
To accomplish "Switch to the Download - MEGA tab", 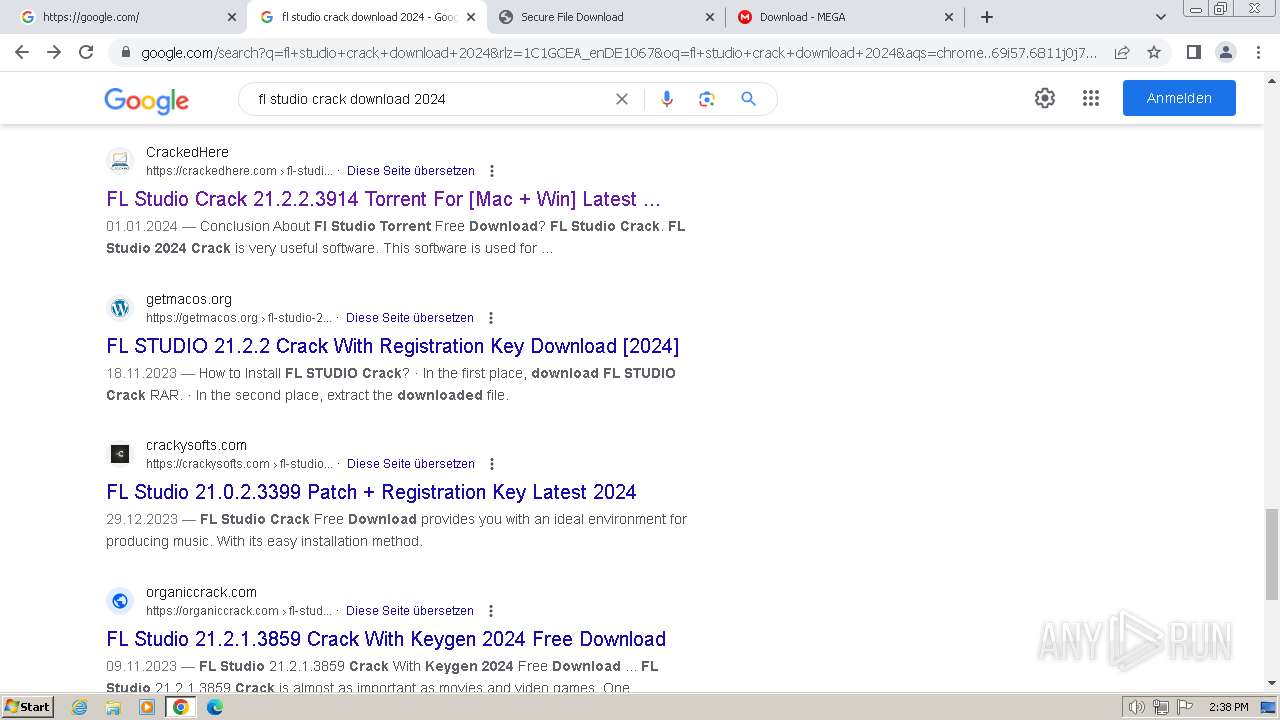I will [x=845, y=17].
